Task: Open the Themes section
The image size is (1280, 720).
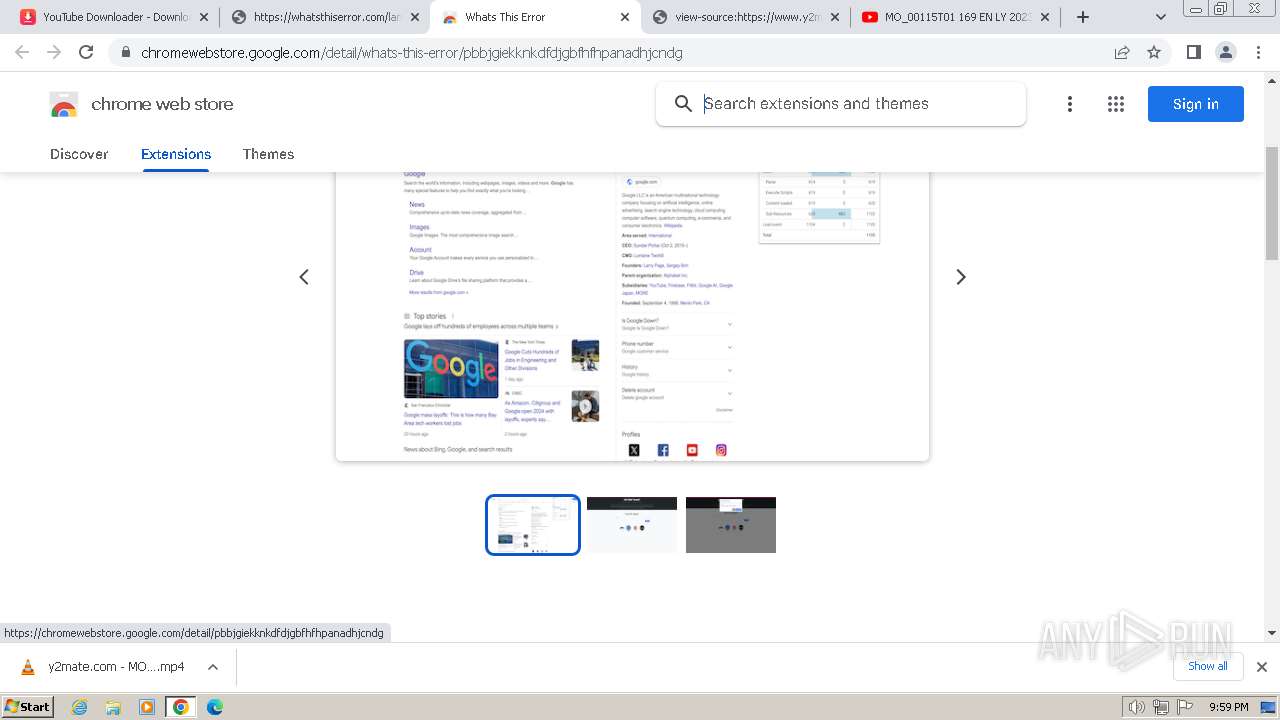Action: point(268,154)
